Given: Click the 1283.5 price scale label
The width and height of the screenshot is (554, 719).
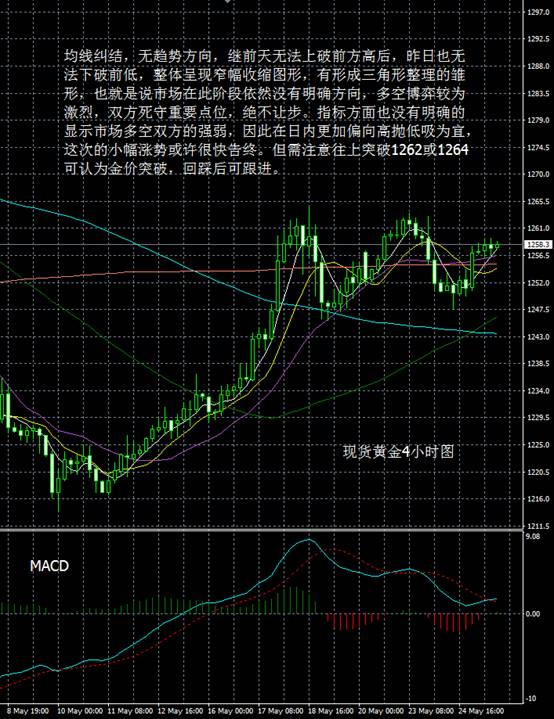Looking at the screenshot, I should tap(538, 93).
